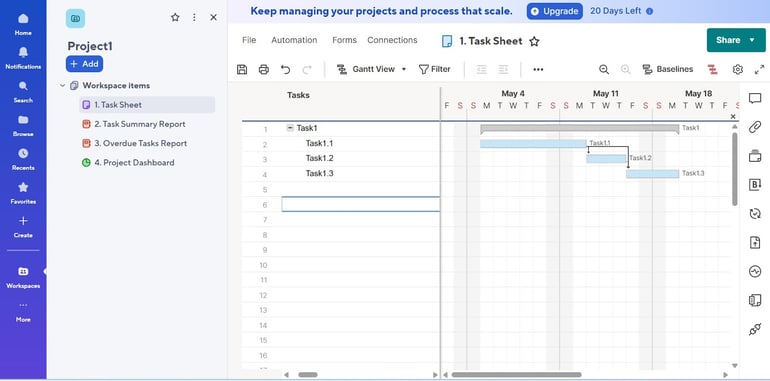Select row number 4 header
The height and width of the screenshot is (381, 770).
pyautogui.click(x=265, y=175)
